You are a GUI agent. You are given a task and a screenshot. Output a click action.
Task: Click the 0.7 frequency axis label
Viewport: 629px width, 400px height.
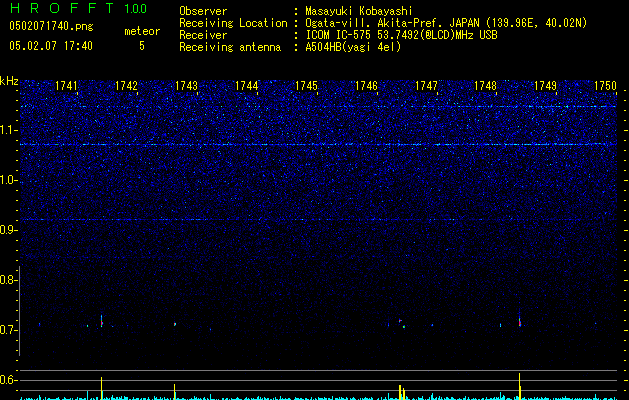[8, 330]
